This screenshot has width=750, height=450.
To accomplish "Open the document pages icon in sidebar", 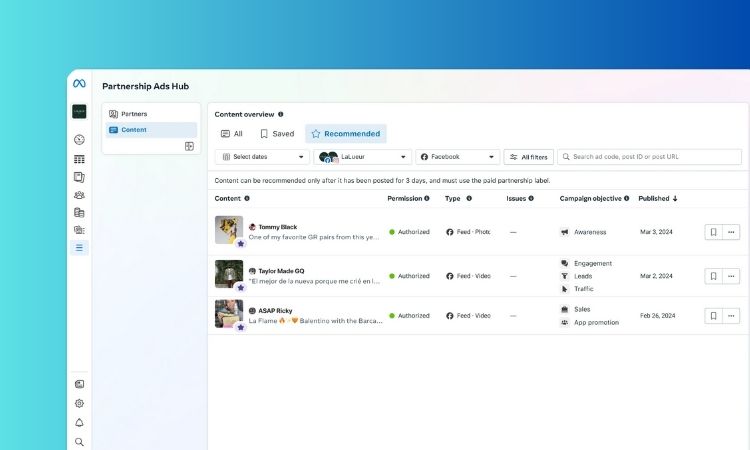I will [x=79, y=177].
